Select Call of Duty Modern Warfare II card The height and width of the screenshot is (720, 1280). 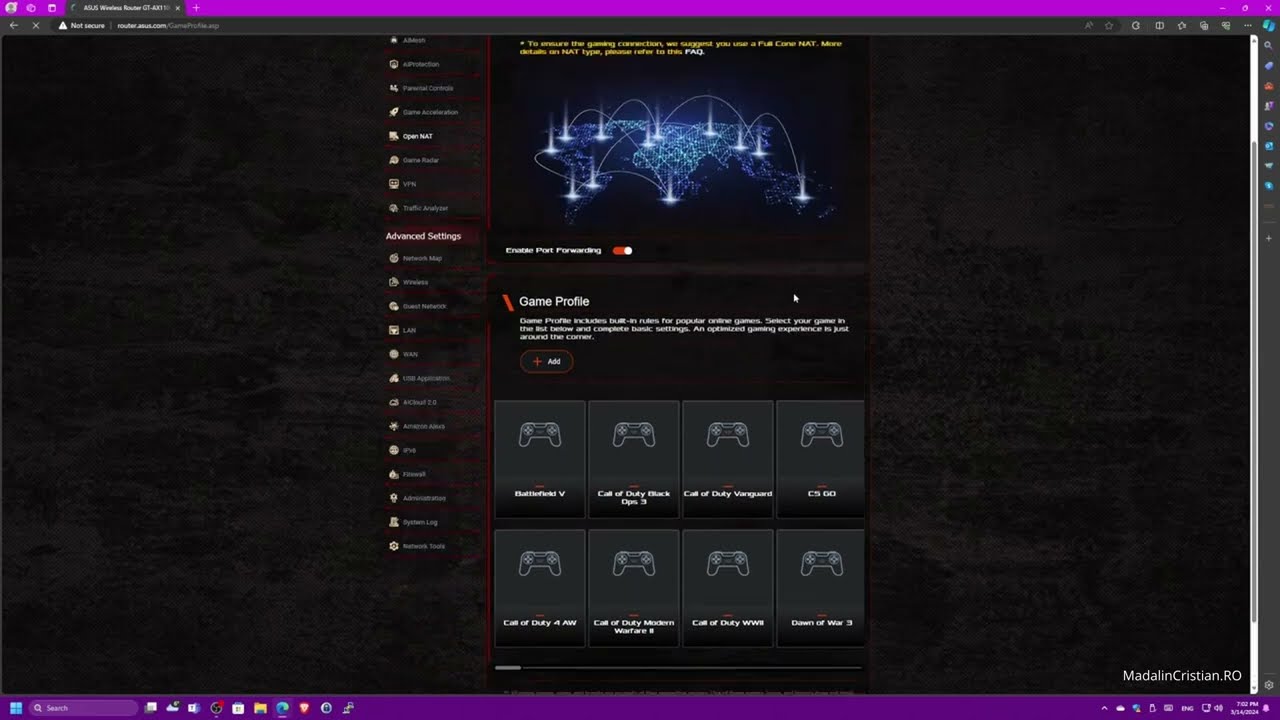click(x=634, y=588)
